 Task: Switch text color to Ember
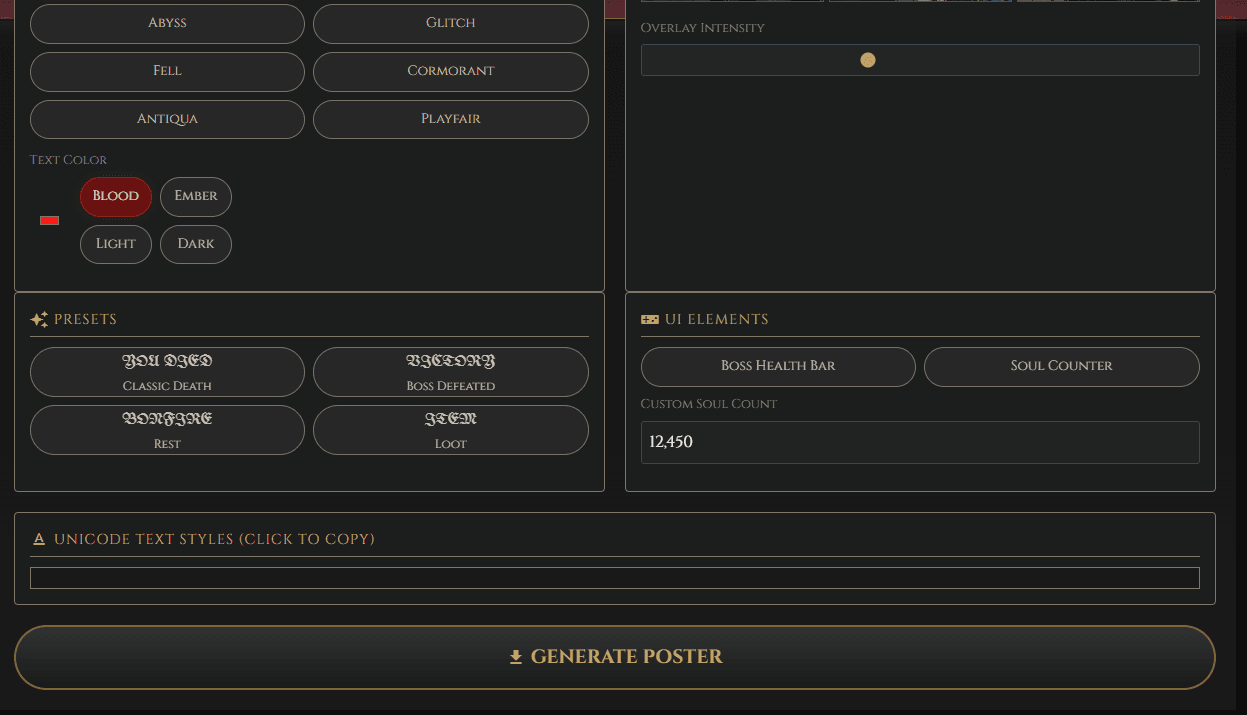(195, 196)
